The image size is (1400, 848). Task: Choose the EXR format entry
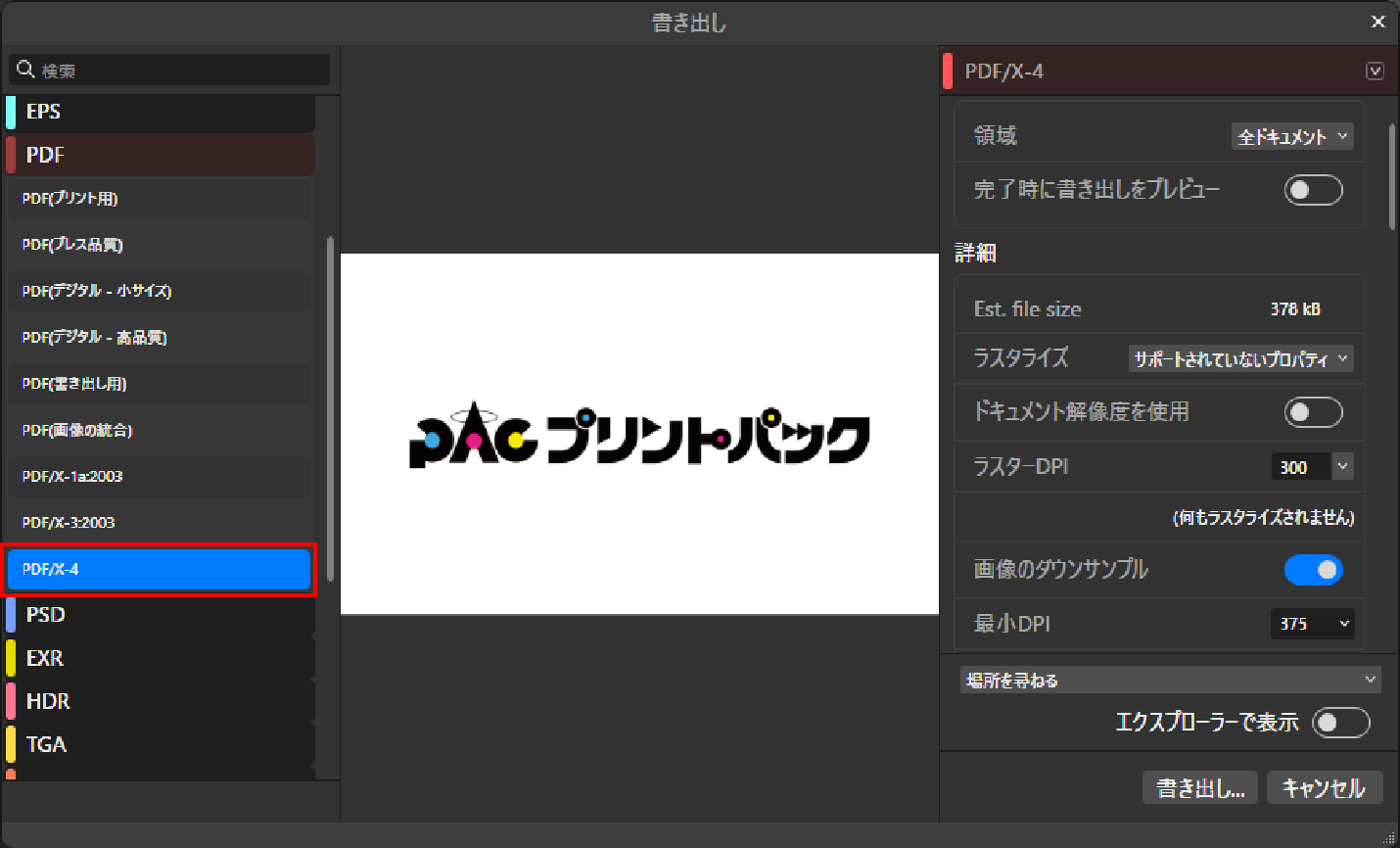161,658
